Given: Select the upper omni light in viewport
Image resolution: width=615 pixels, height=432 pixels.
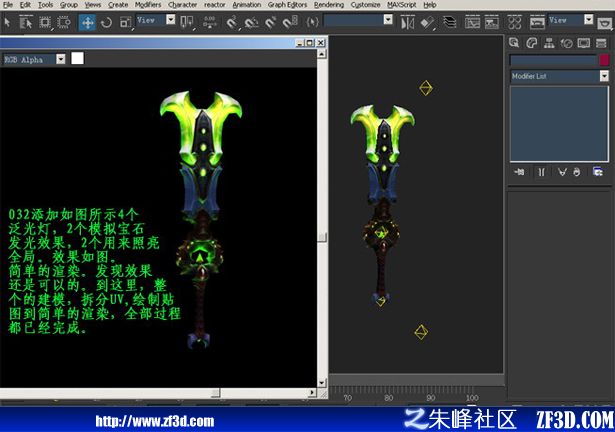Looking at the screenshot, I should (x=426, y=88).
